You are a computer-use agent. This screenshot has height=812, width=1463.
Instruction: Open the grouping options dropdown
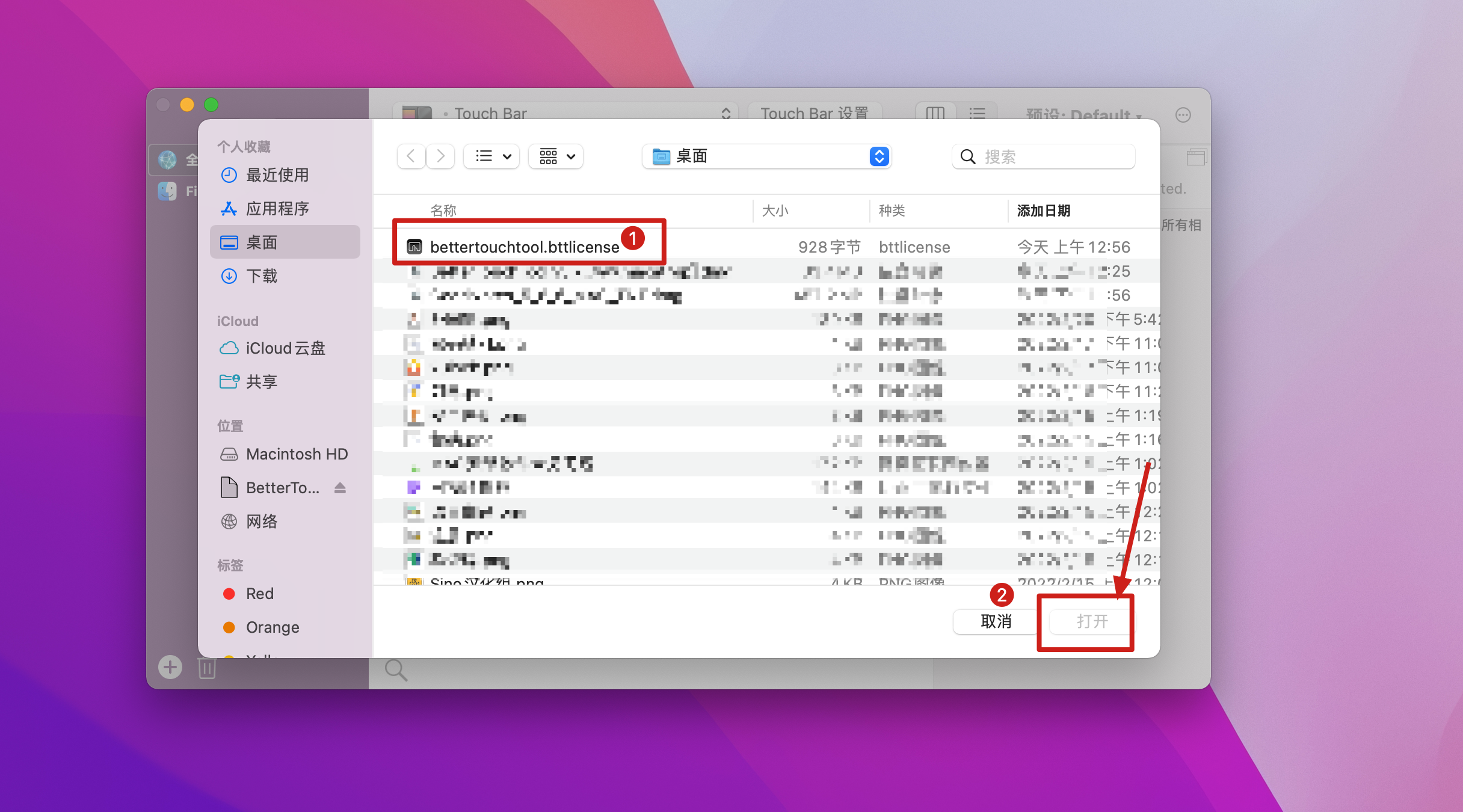pos(556,156)
